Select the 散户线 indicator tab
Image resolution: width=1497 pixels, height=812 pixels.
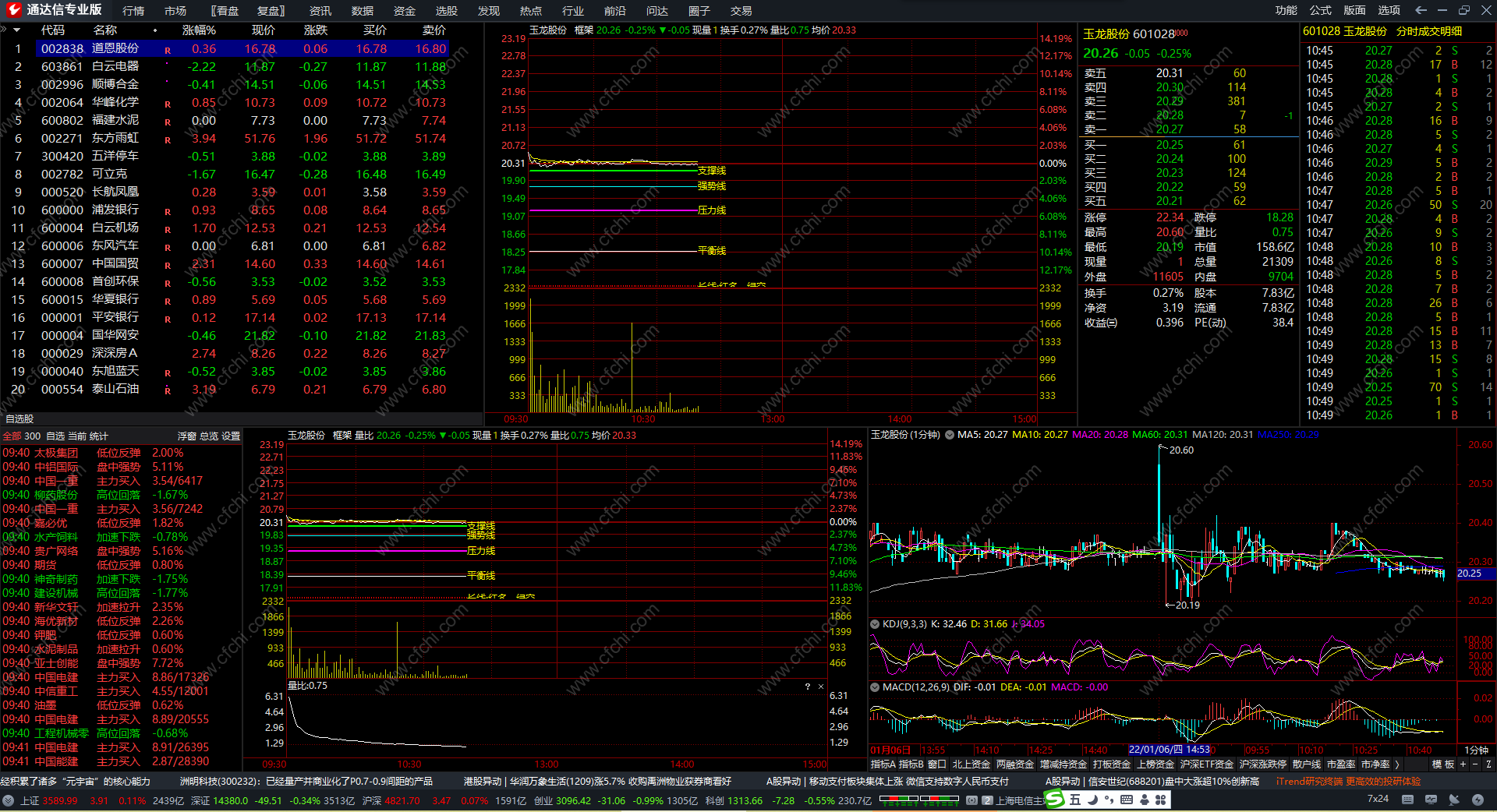point(1307,764)
